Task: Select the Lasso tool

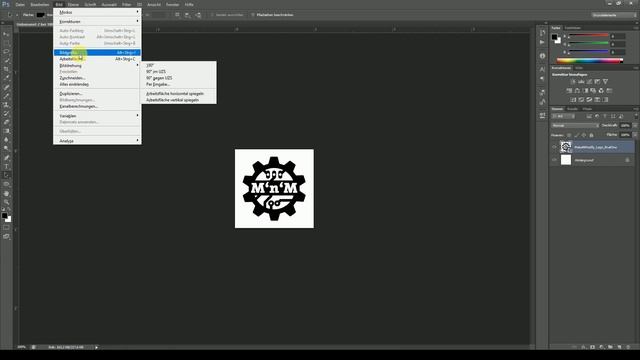Action: (x=6, y=52)
